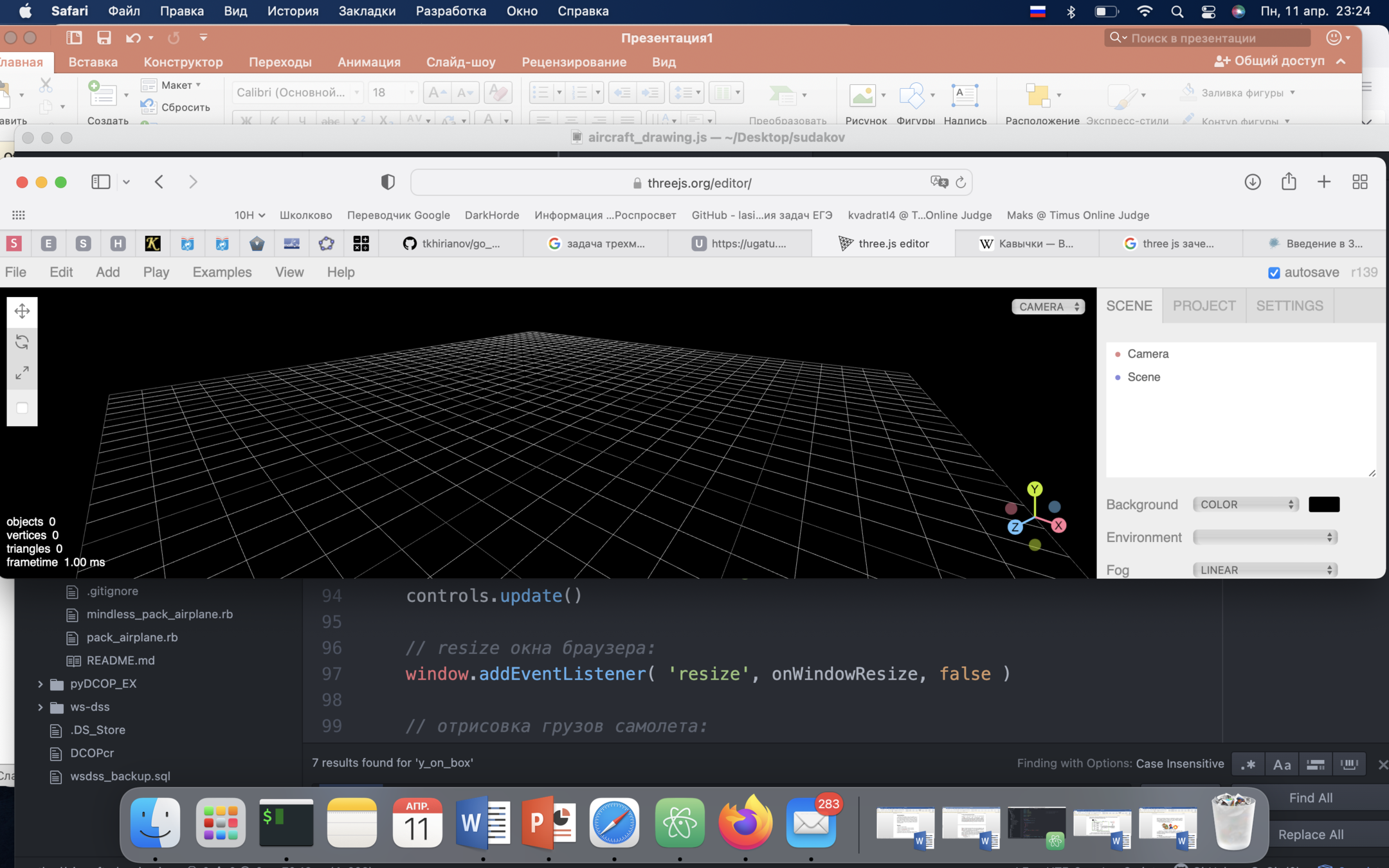The height and width of the screenshot is (868, 1389).
Task: Click the black background color swatch
Action: coord(1323,505)
